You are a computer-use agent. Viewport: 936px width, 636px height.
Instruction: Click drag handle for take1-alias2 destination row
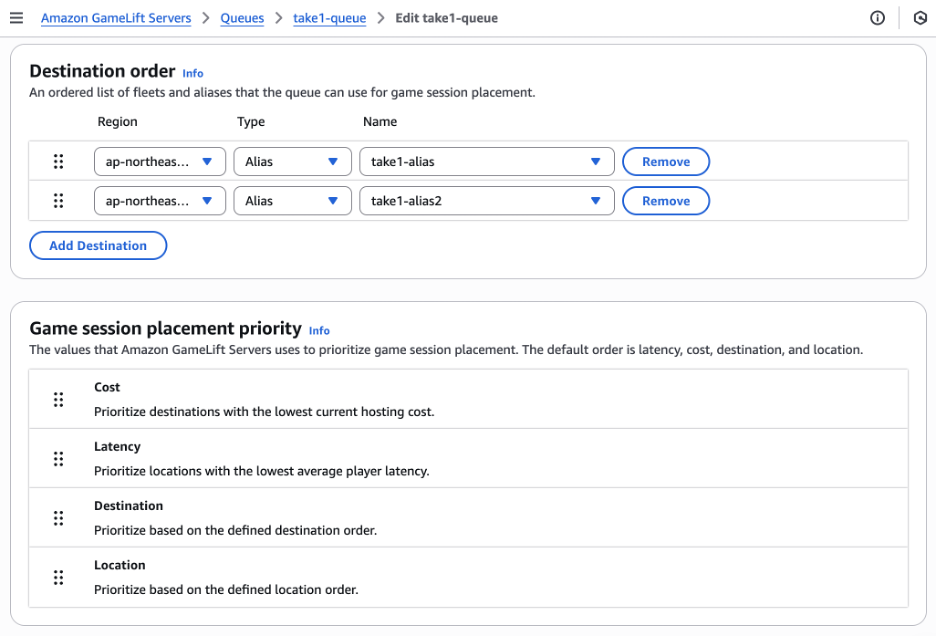pos(58,201)
